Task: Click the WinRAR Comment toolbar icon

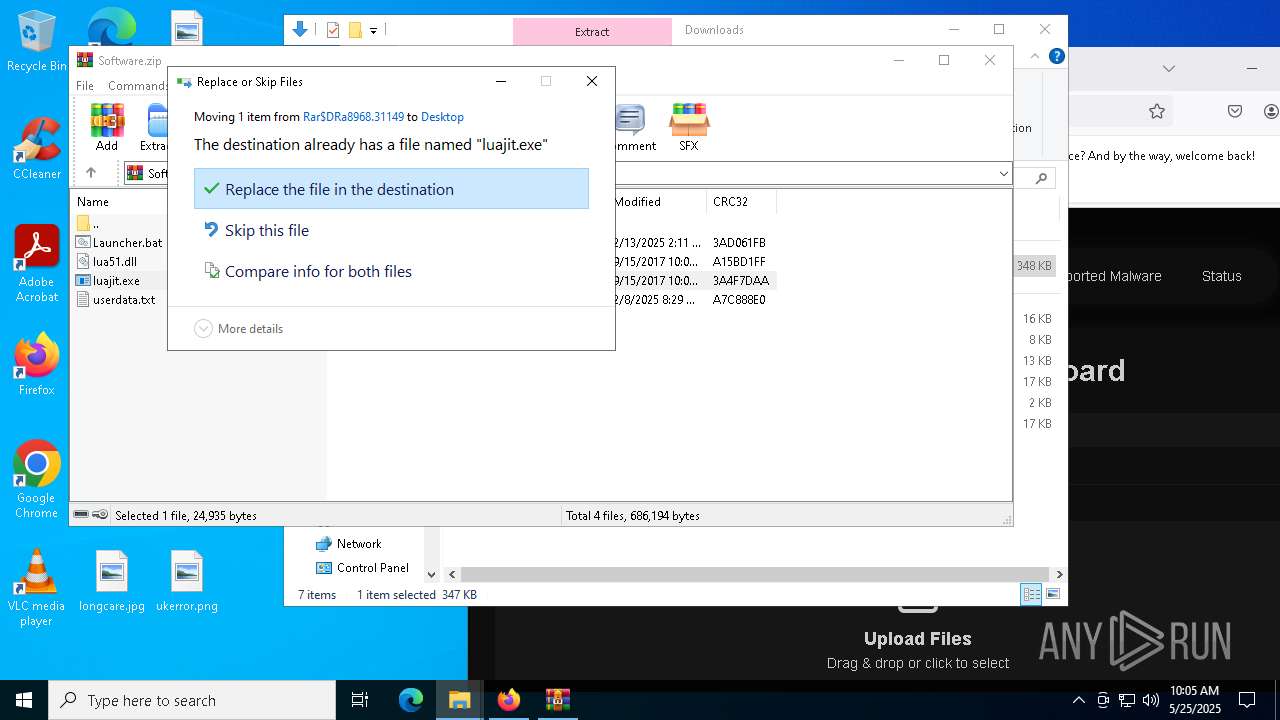Action: pyautogui.click(x=632, y=127)
